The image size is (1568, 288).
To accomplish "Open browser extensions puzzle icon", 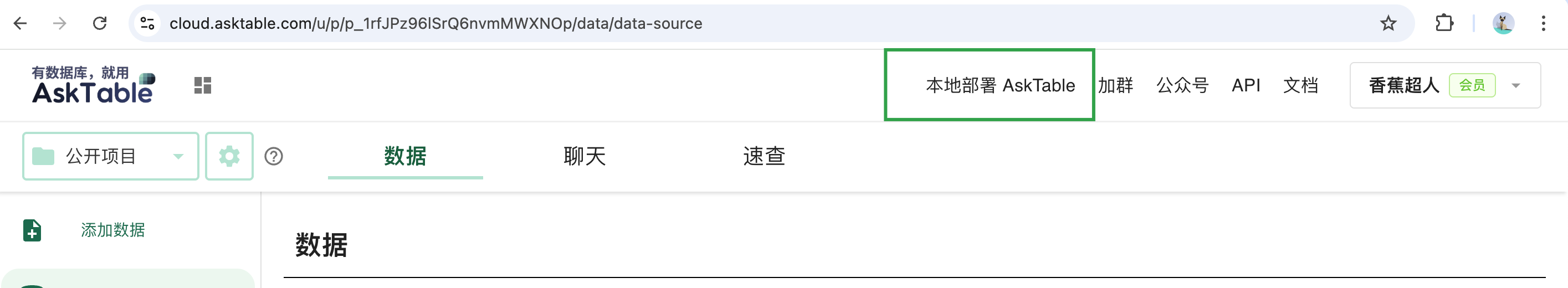I will click(1444, 23).
